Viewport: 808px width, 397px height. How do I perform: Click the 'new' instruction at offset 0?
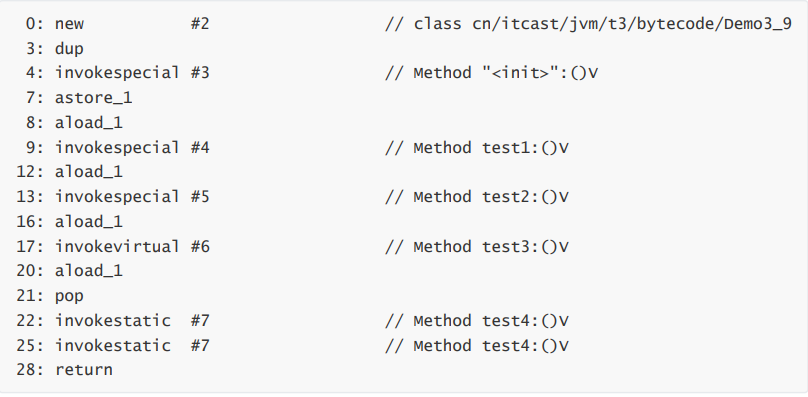point(69,24)
